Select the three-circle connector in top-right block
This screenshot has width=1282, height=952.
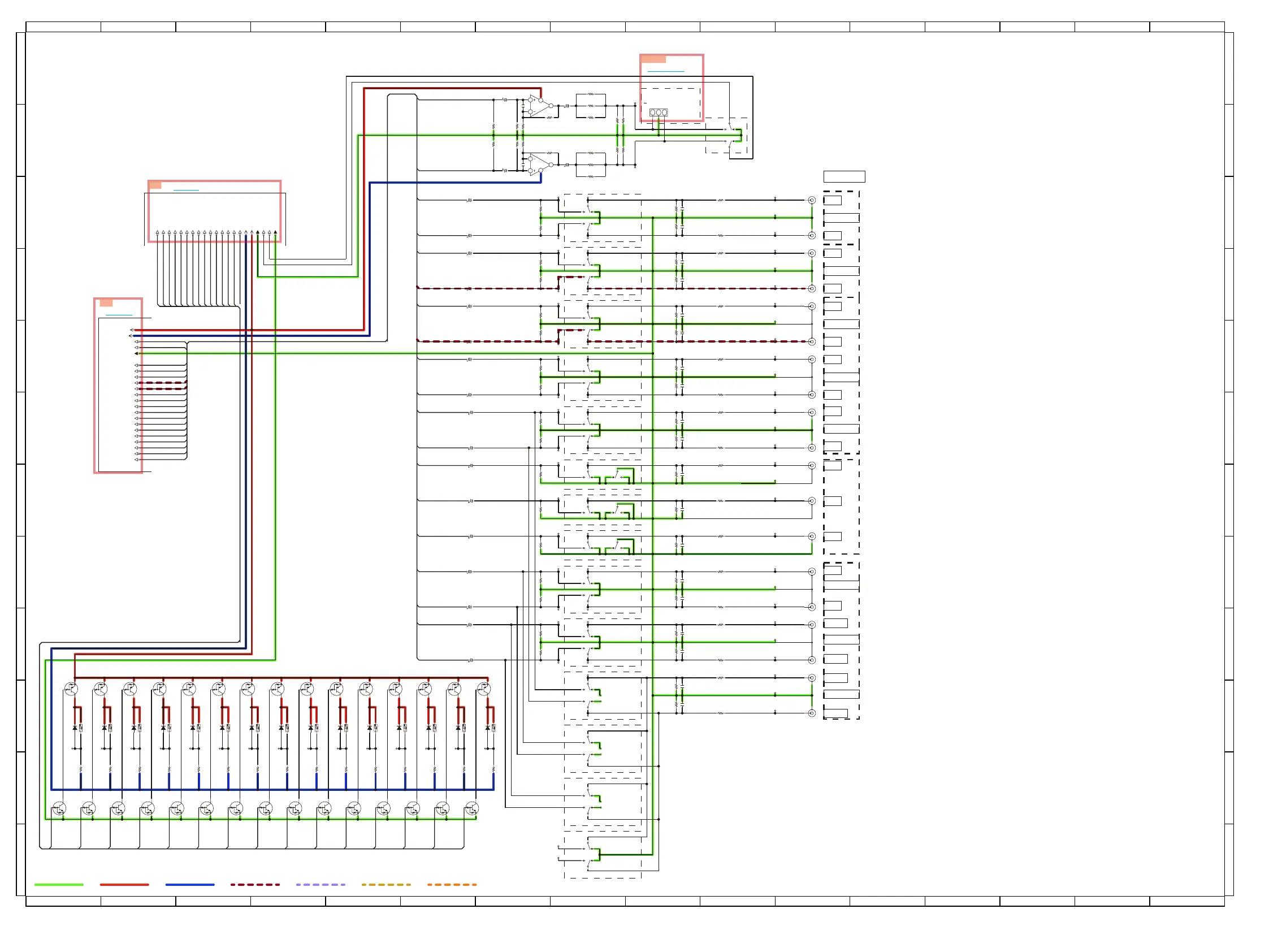coord(658,112)
